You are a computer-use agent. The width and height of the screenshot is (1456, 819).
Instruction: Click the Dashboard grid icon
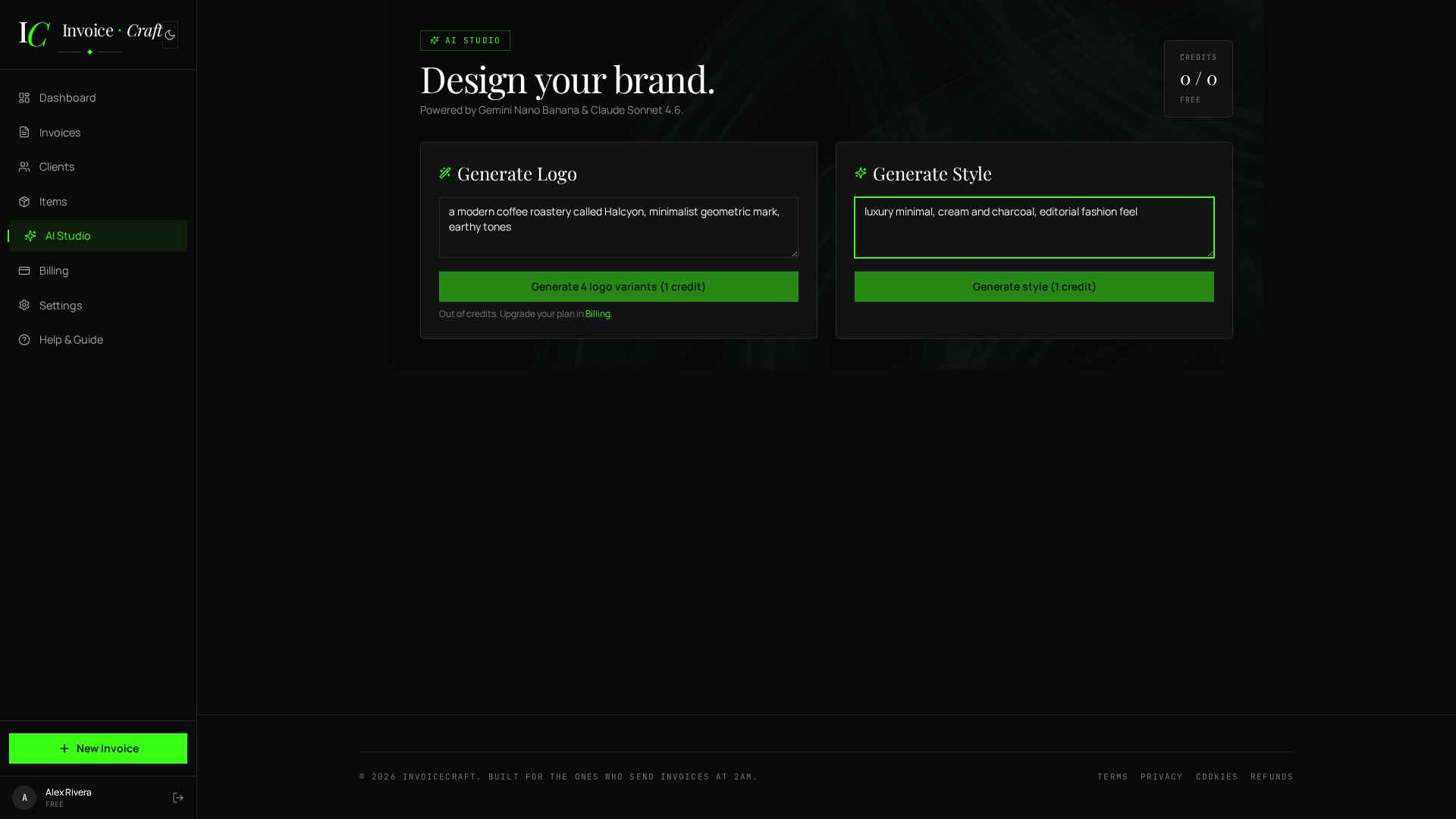coord(24,98)
